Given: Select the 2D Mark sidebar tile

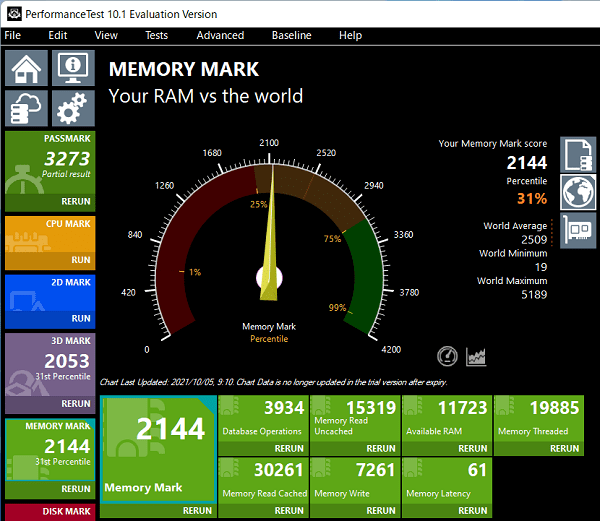Looking at the screenshot, I should (50, 293).
